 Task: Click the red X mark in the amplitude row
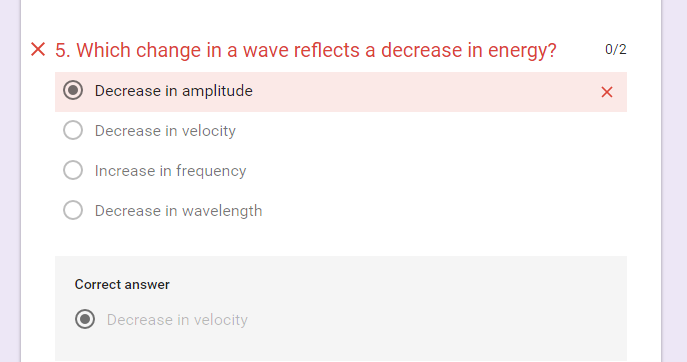607,92
